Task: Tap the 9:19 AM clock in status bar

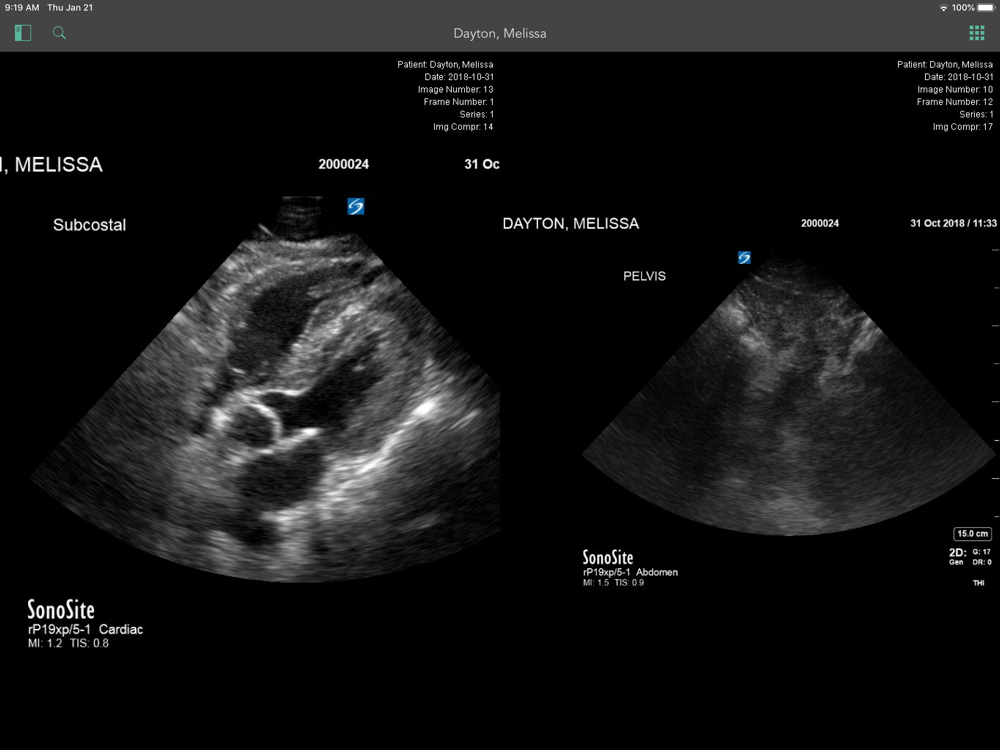Action: [22, 8]
